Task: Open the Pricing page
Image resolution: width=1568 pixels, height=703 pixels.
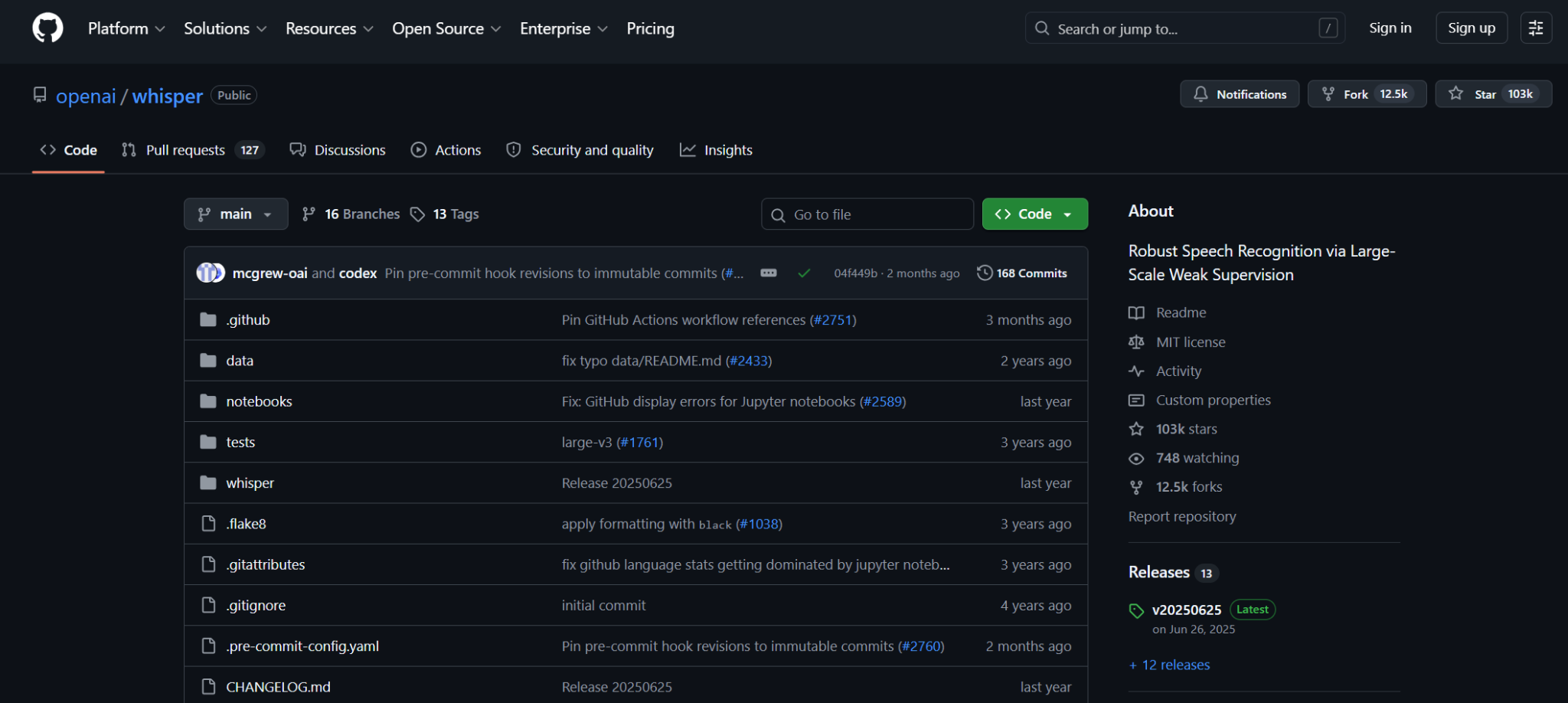Action: [650, 28]
